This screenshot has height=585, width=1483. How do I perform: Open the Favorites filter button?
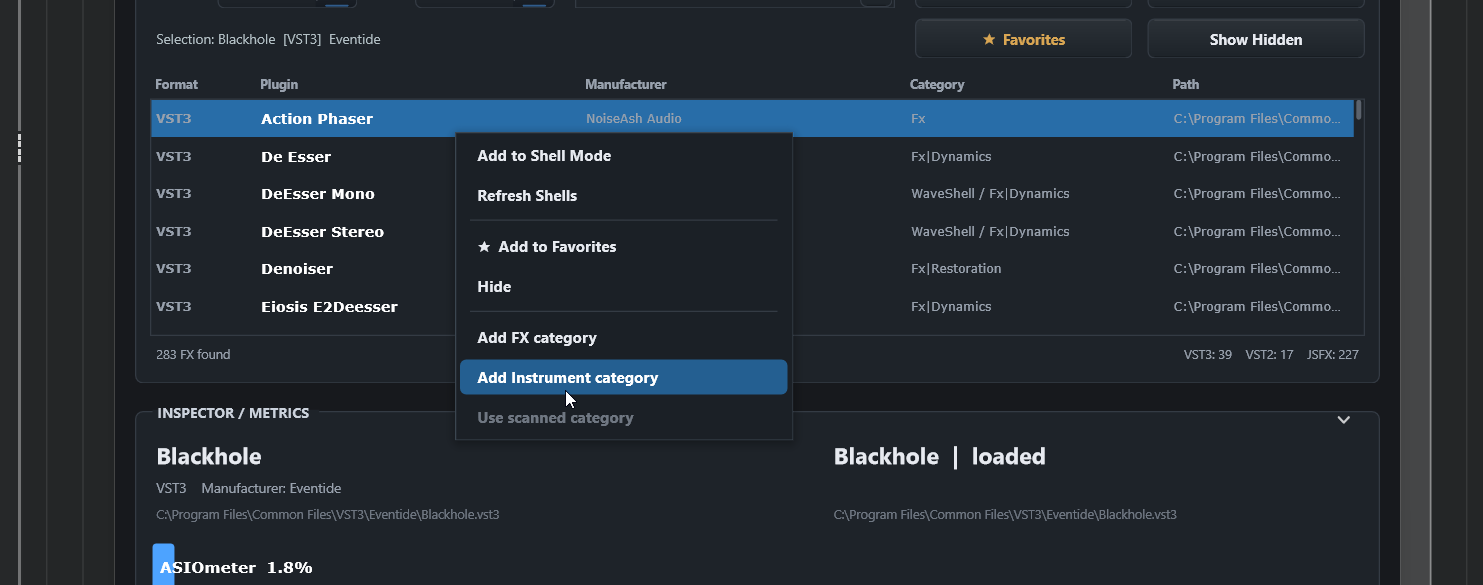tap(1023, 40)
